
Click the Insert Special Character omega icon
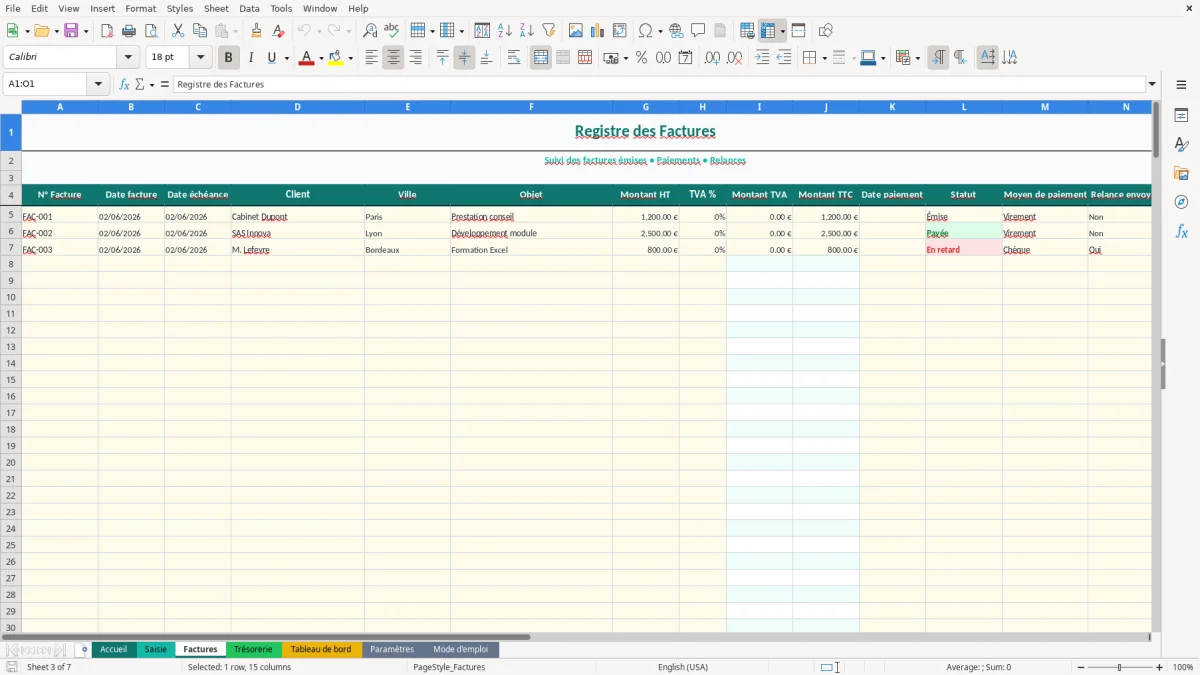coord(645,31)
